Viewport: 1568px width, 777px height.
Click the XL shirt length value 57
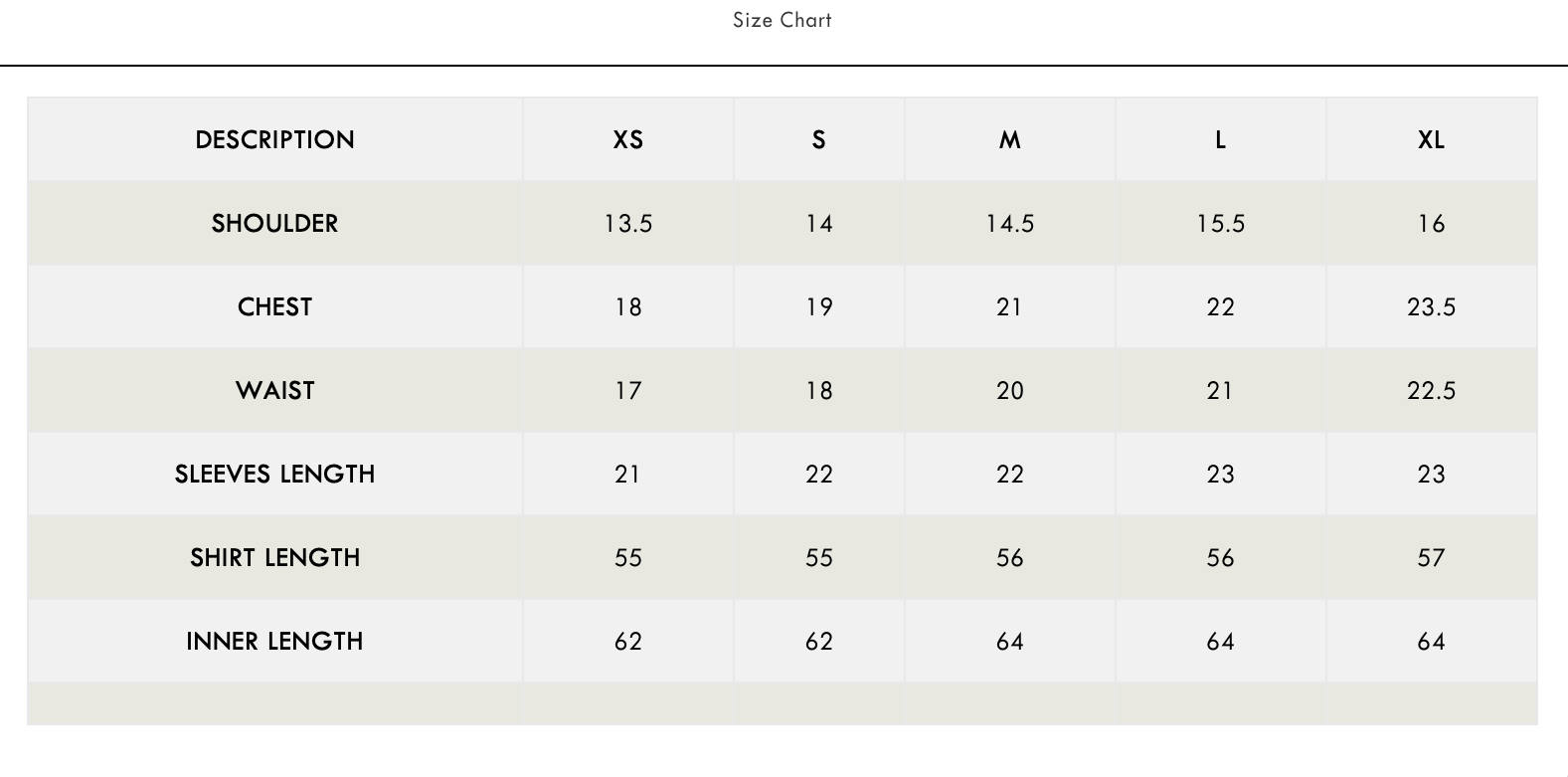point(1431,557)
